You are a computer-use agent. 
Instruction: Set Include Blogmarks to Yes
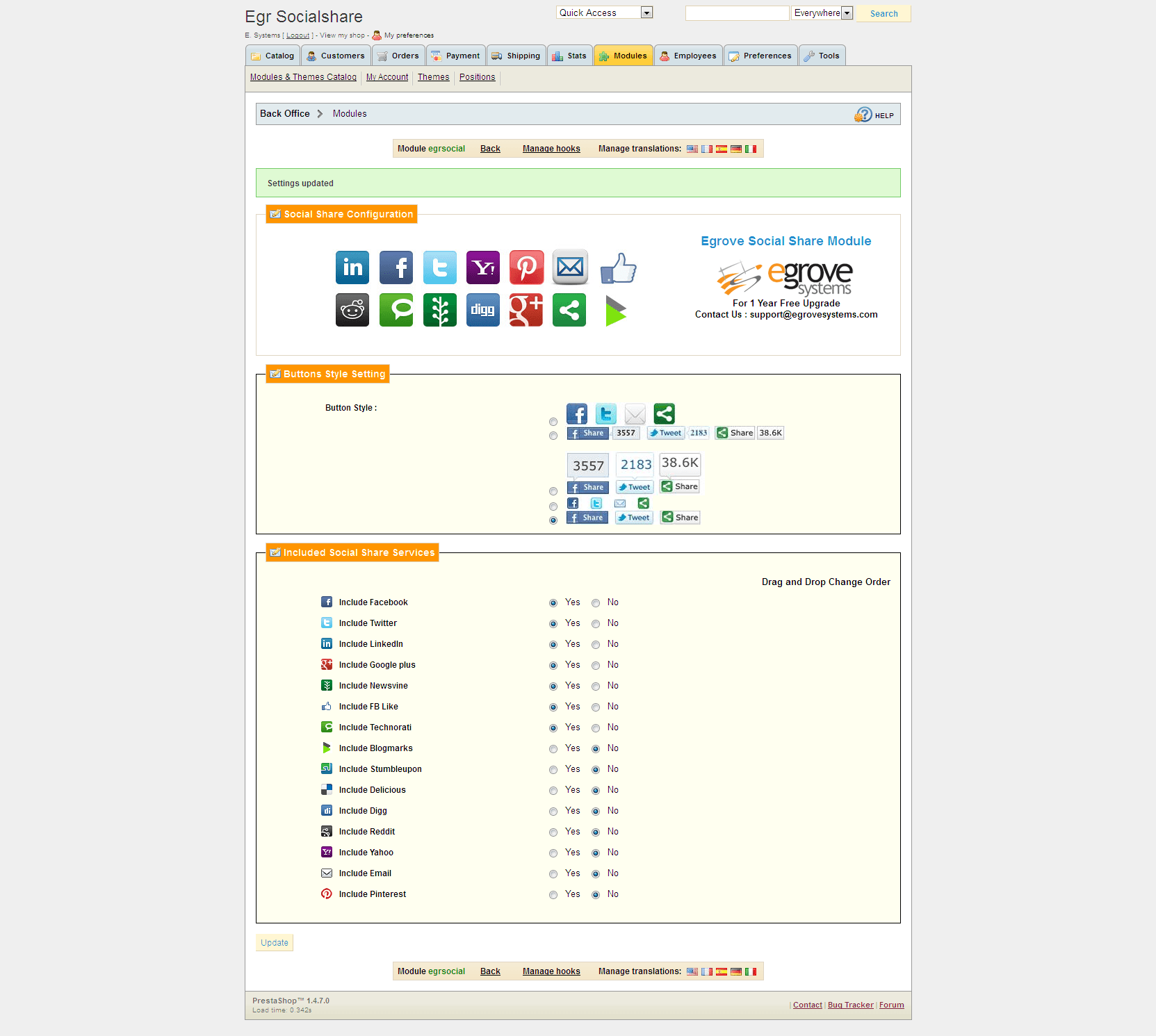pos(553,749)
